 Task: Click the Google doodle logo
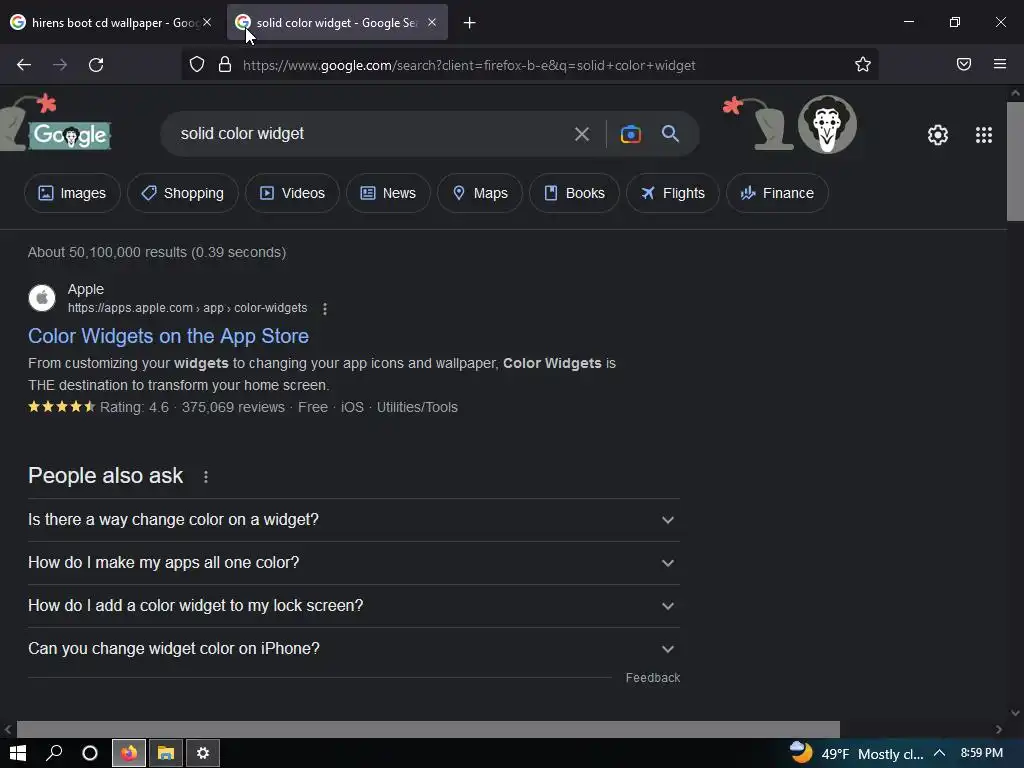(x=69, y=134)
